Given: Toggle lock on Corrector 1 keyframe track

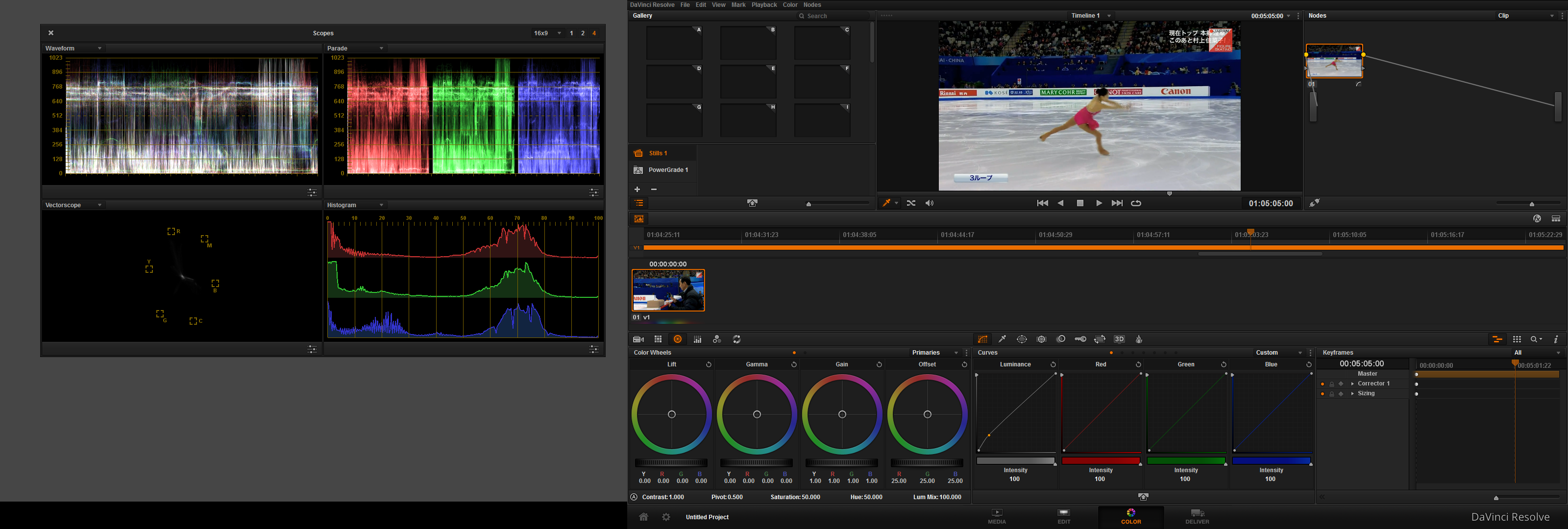Looking at the screenshot, I should click(x=1331, y=384).
